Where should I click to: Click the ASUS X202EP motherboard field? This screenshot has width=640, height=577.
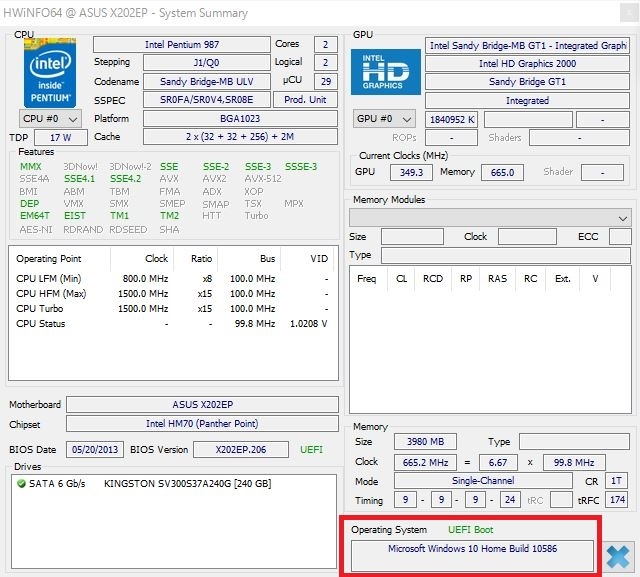click(x=202, y=405)
